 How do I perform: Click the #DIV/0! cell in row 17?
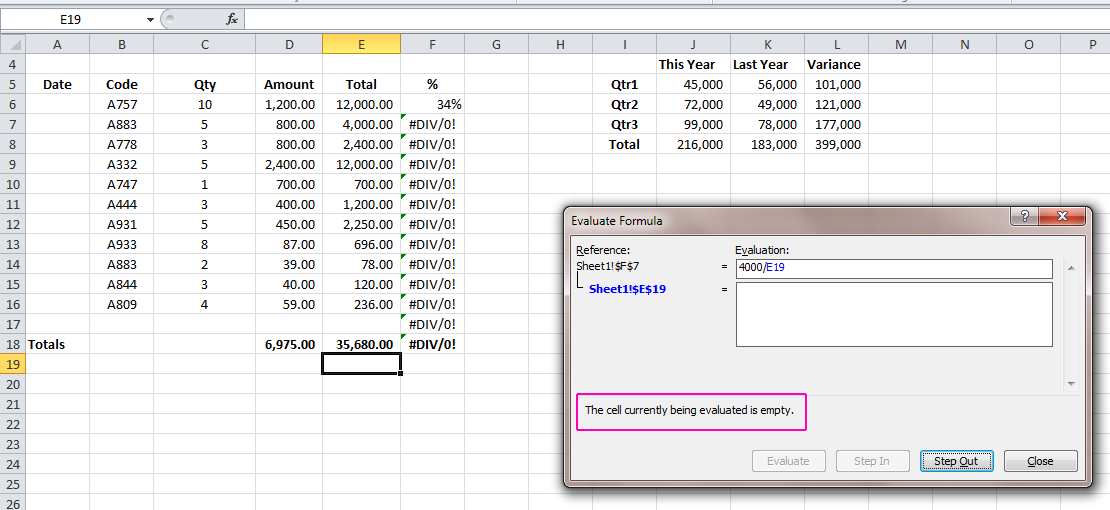point(432,324)
